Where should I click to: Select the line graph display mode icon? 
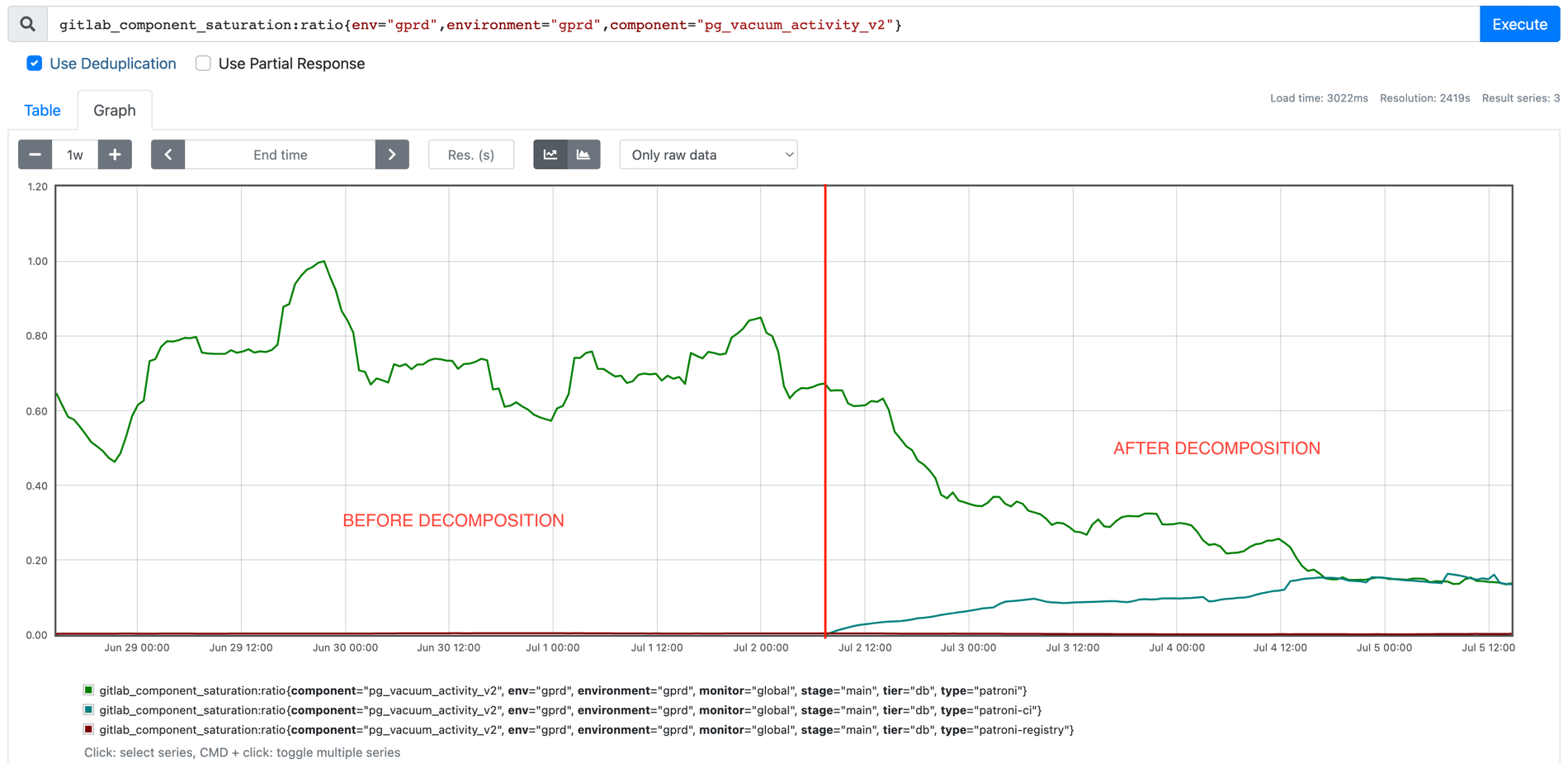550,154
